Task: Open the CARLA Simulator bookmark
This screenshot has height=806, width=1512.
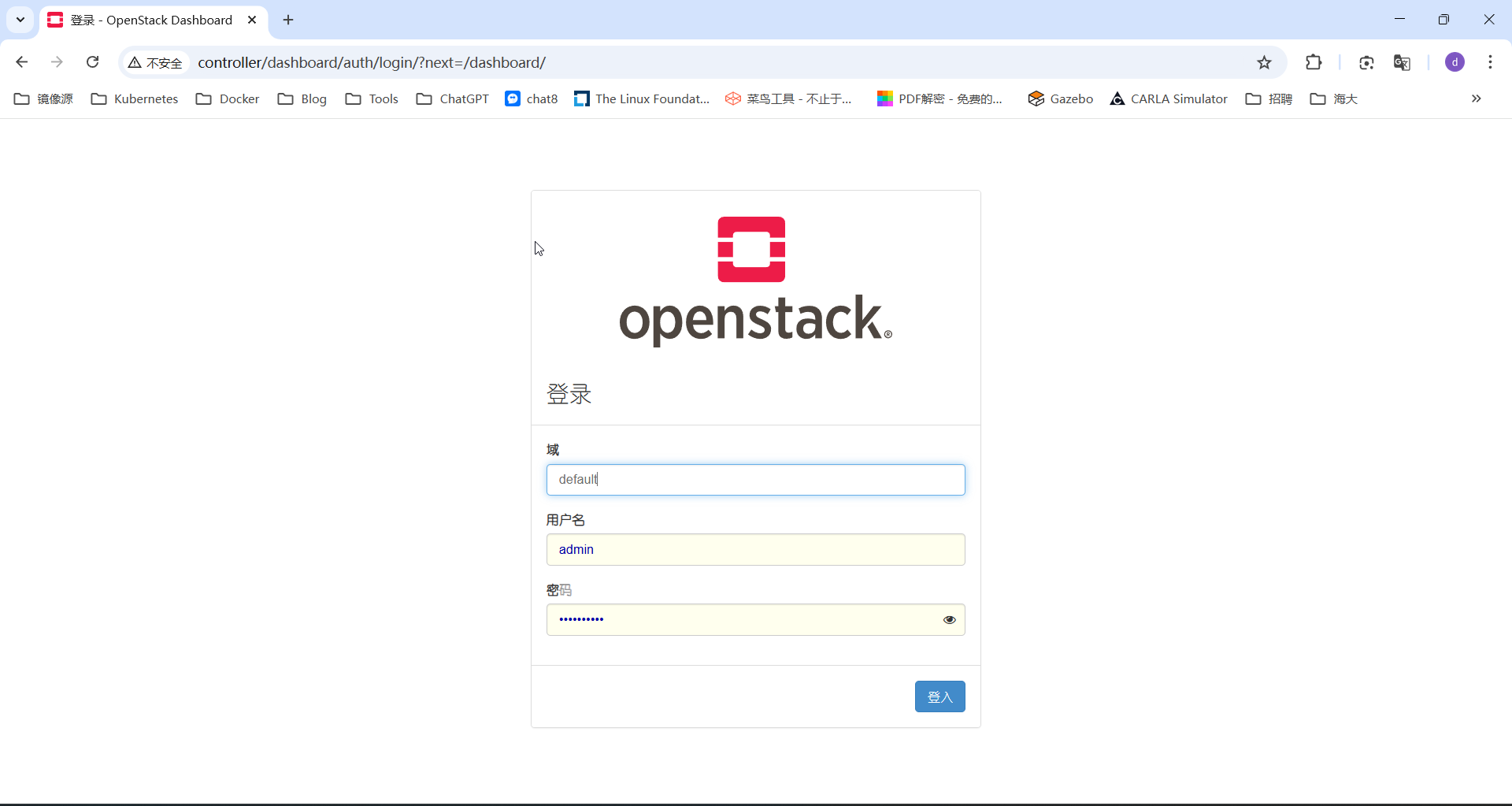Action: pyautogui.click(x=1169, y=98)
